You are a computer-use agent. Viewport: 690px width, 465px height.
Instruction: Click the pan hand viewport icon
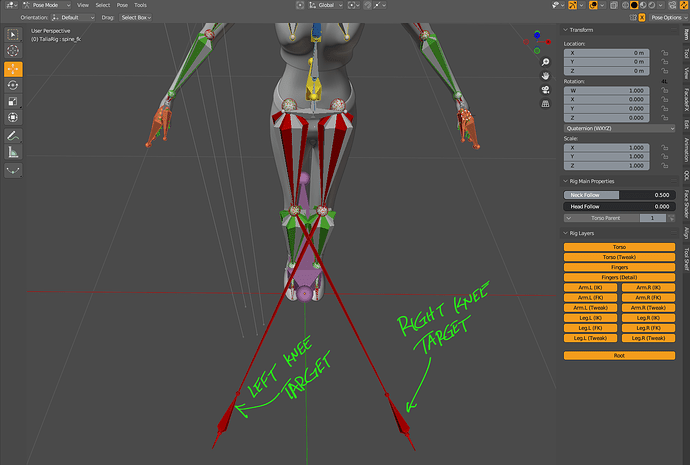click(x=545, y=76)
